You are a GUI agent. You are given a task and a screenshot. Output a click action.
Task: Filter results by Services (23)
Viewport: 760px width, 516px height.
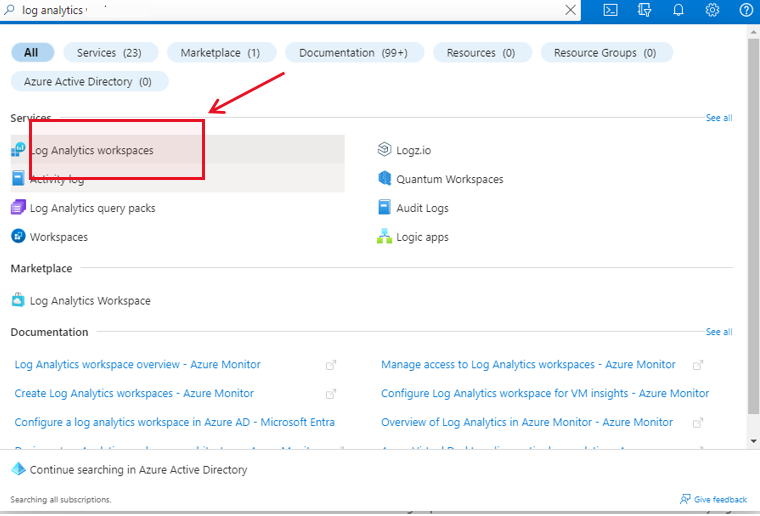point(110,52)
